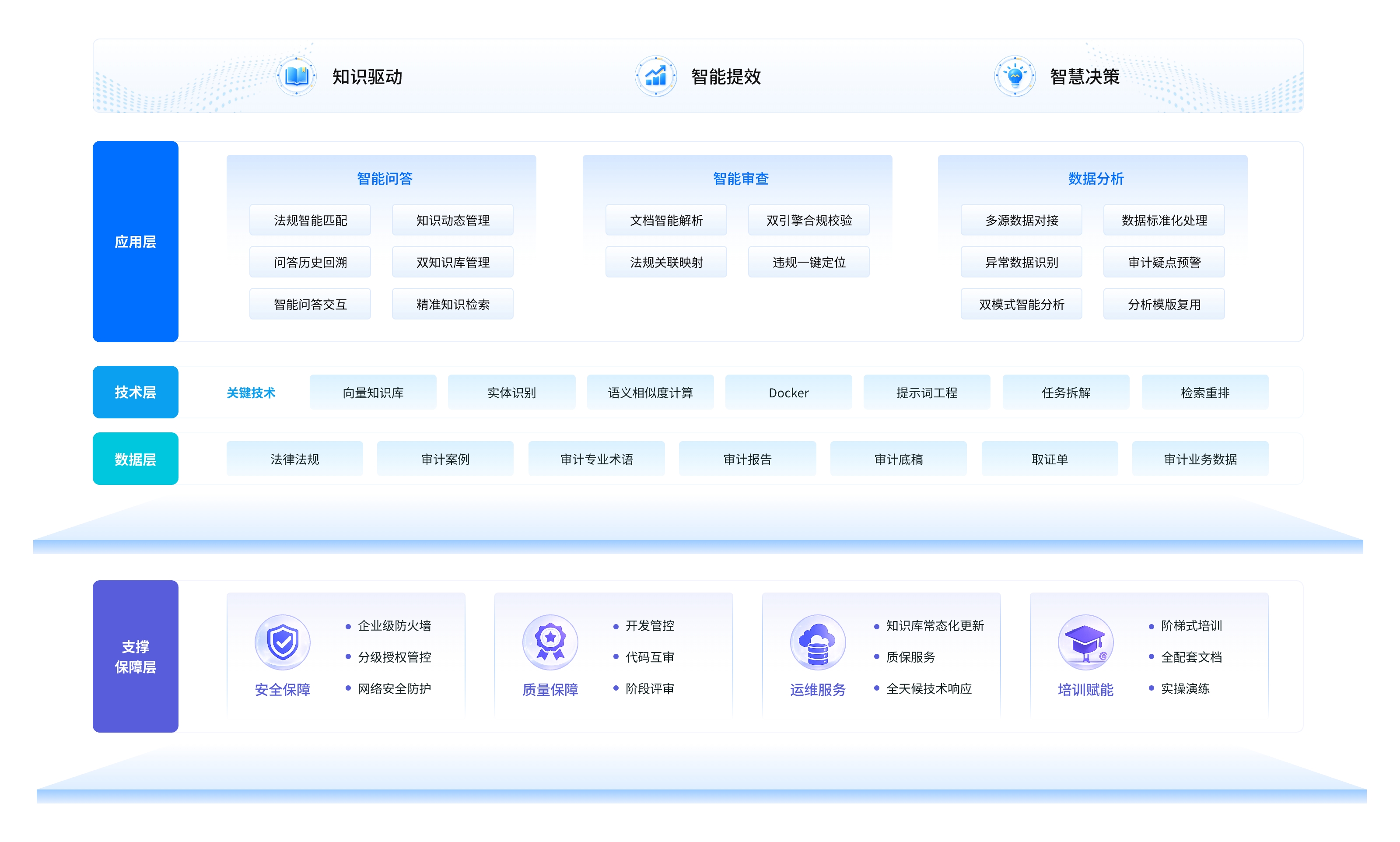1400x842 pixels.
Task: Click the 关键技术 label
Action: [251, 393]
